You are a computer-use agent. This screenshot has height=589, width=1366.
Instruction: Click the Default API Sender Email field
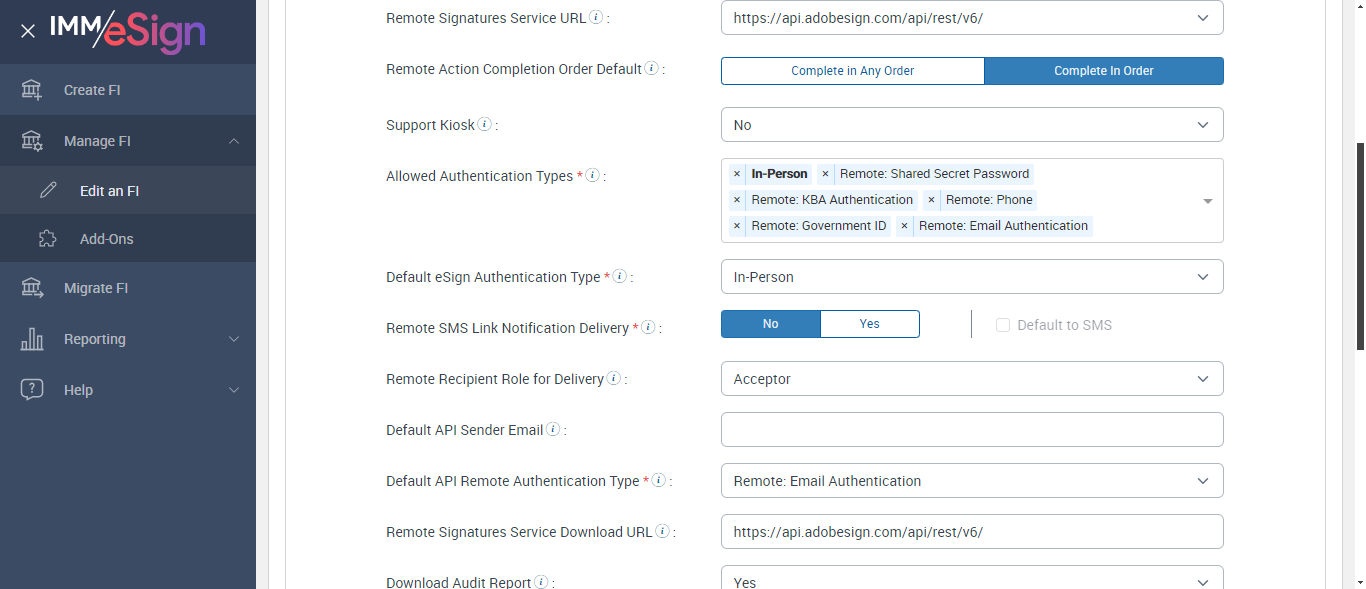971,430
